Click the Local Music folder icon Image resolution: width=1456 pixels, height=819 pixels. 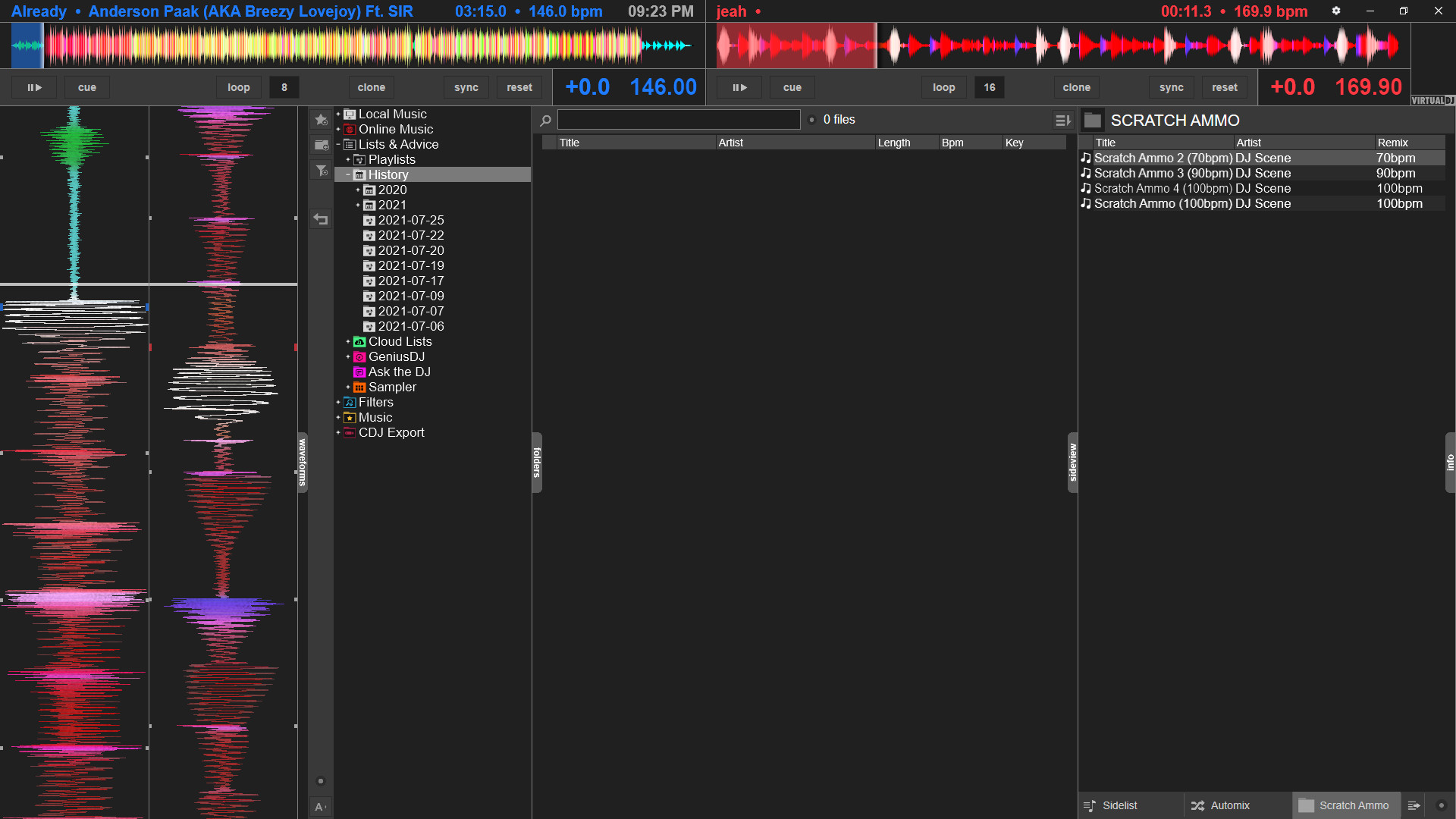coord(350,115)
